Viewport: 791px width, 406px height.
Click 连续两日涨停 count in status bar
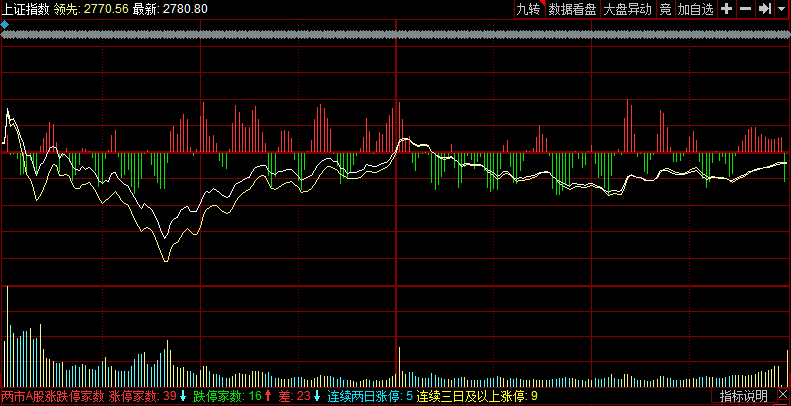409,397
